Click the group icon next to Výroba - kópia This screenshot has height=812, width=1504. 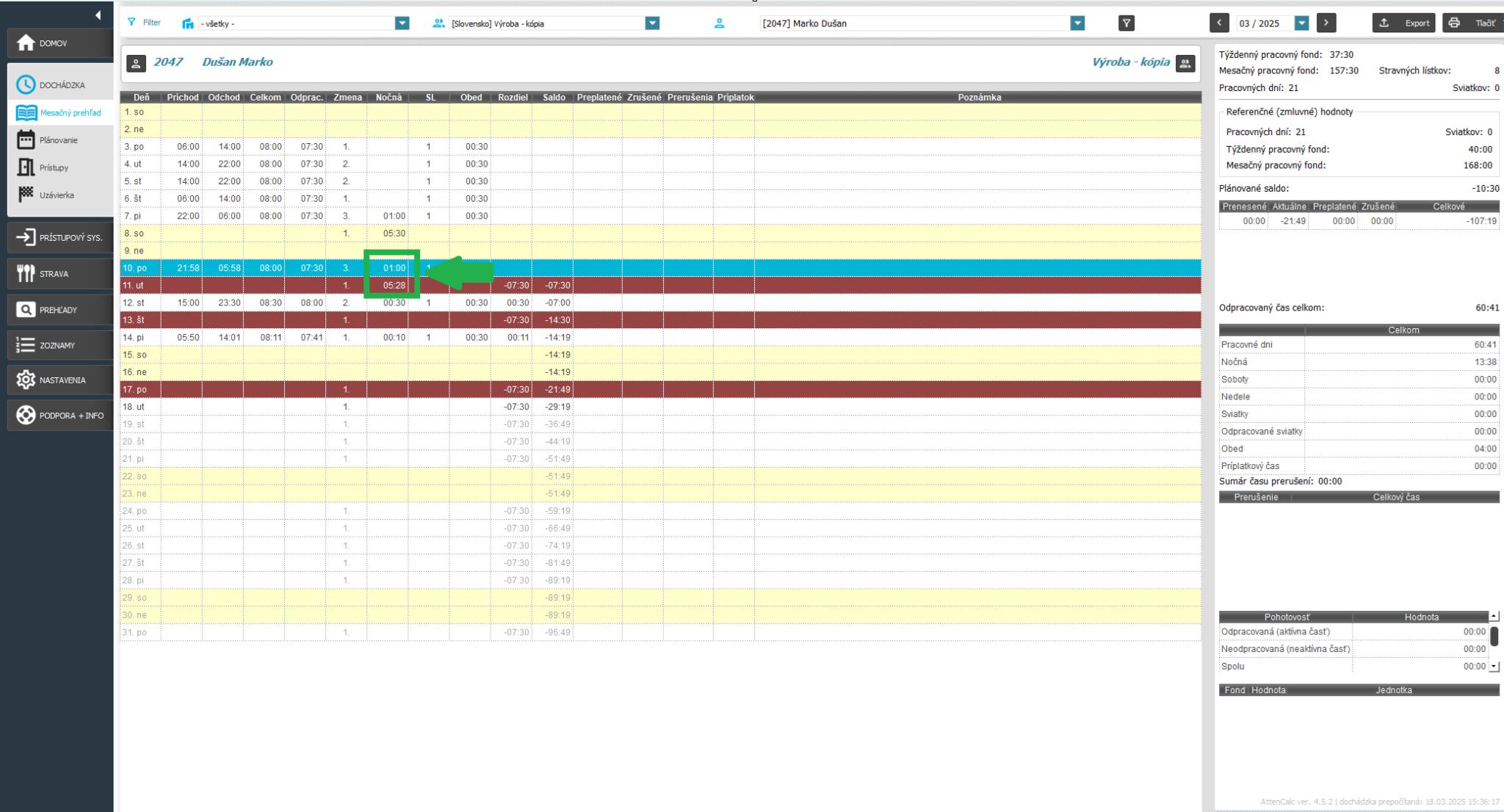pyautogui.click(x=1185, y=63)
